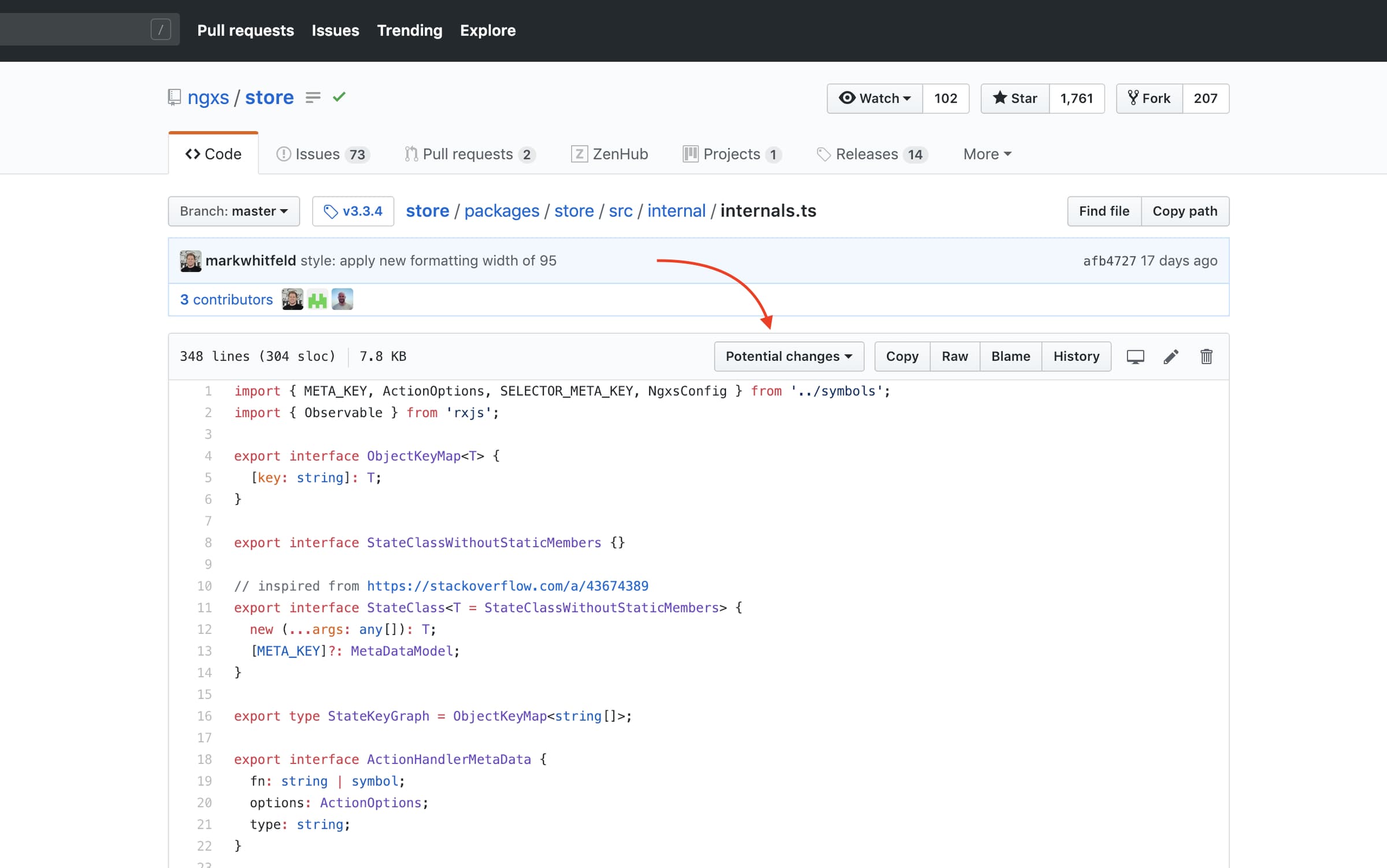Click the green build status checkmark
This screenshot has width=1387, height=868.
(339, 97)
